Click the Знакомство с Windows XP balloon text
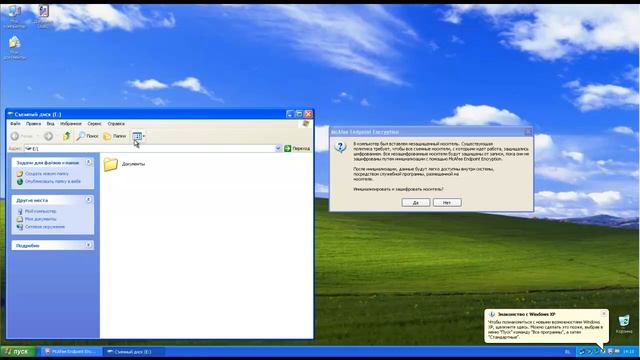 point(526,314)
